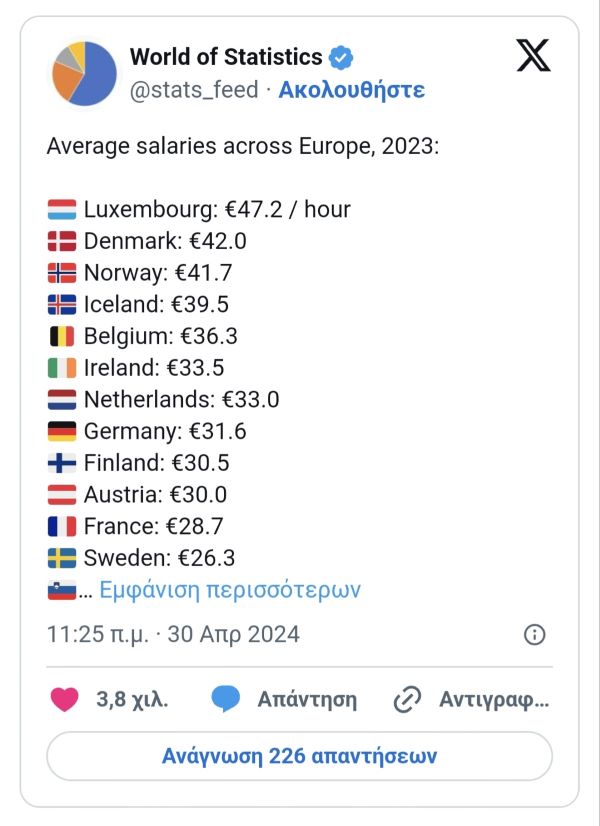Click the blue reply bubble icon
Viewport: 600px width, 826px height.
(x=226, y=699)
